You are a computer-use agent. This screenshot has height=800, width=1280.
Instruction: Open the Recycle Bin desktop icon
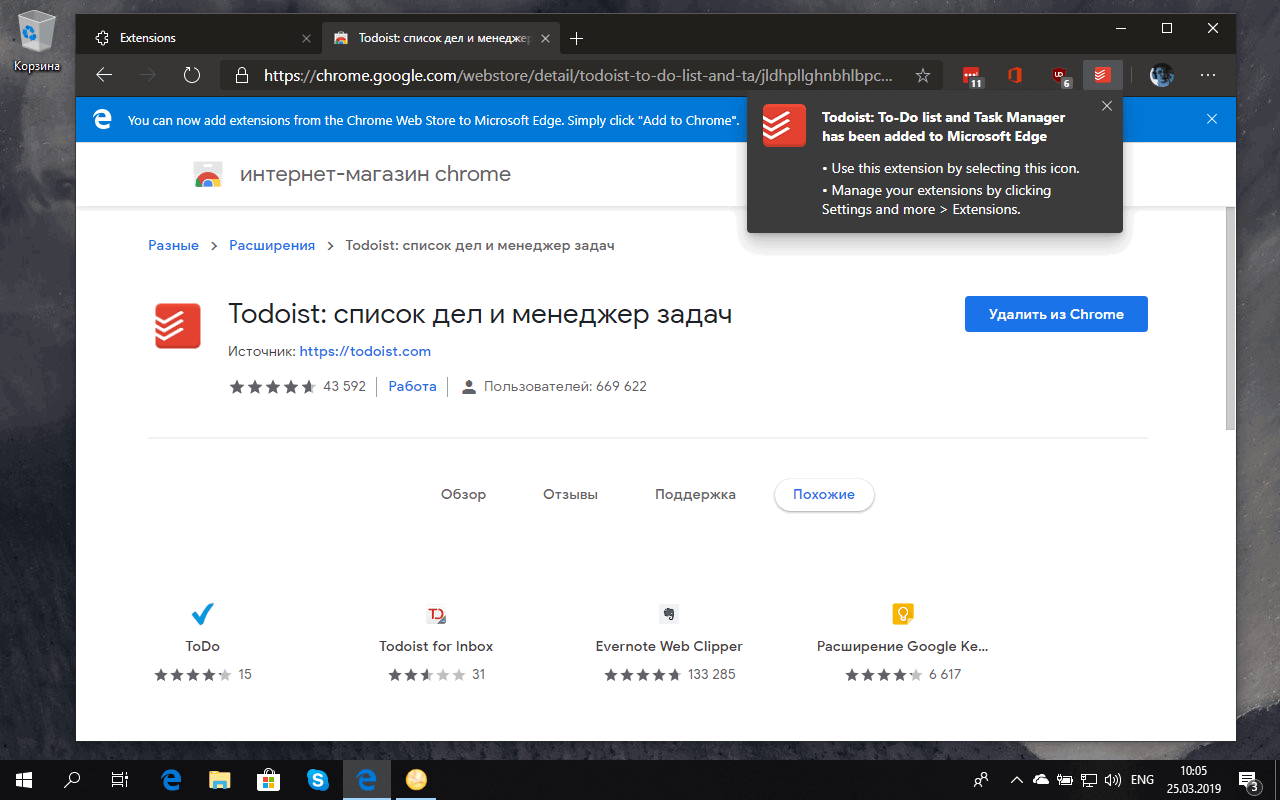pos(36,40)
